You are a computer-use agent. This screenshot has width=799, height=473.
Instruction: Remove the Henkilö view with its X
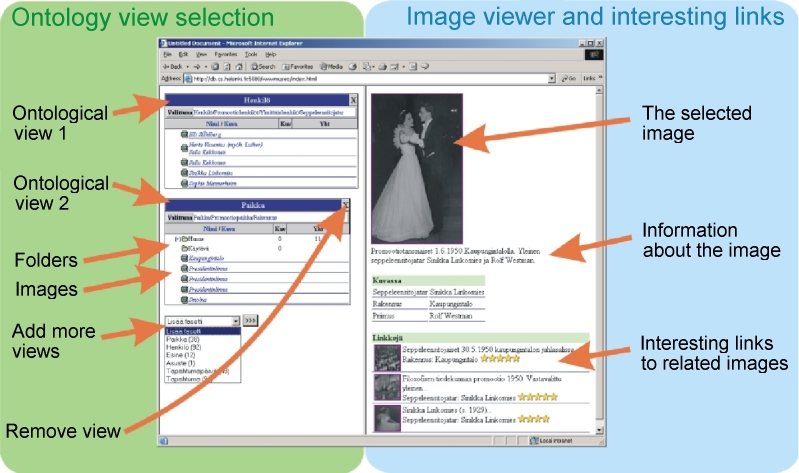(x=353, y=100)
